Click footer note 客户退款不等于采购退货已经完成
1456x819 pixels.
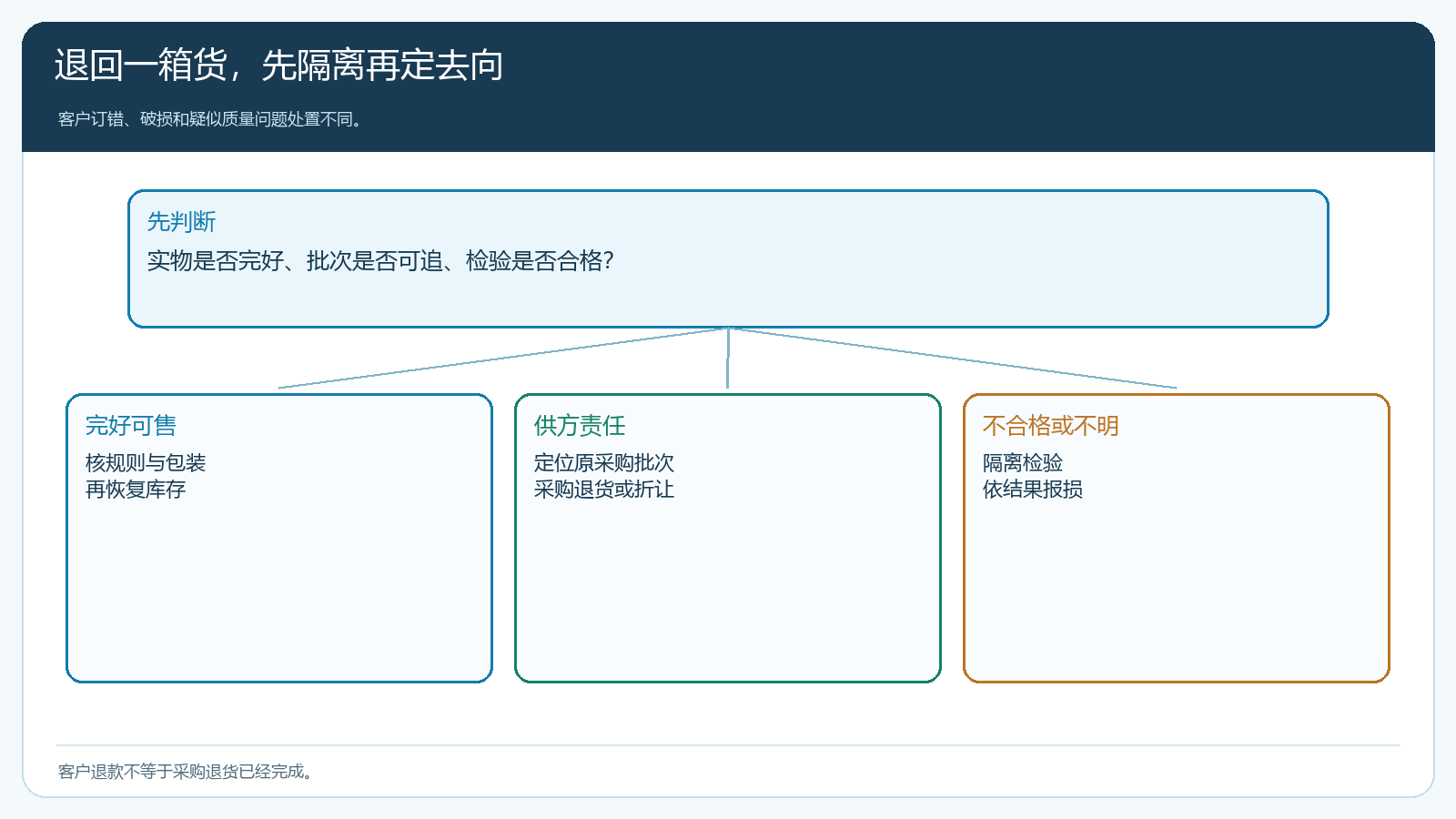click(x=187, y=772)
